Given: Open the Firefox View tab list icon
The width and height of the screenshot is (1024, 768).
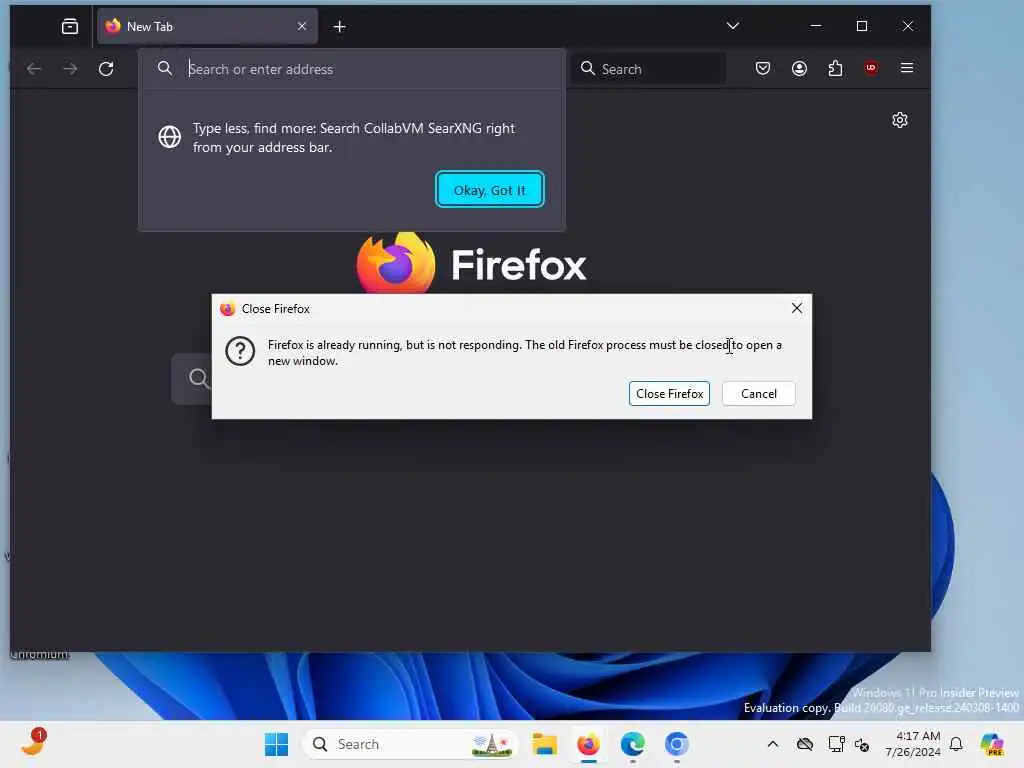Looking at the screenshot, I should (x=70, y=26).
